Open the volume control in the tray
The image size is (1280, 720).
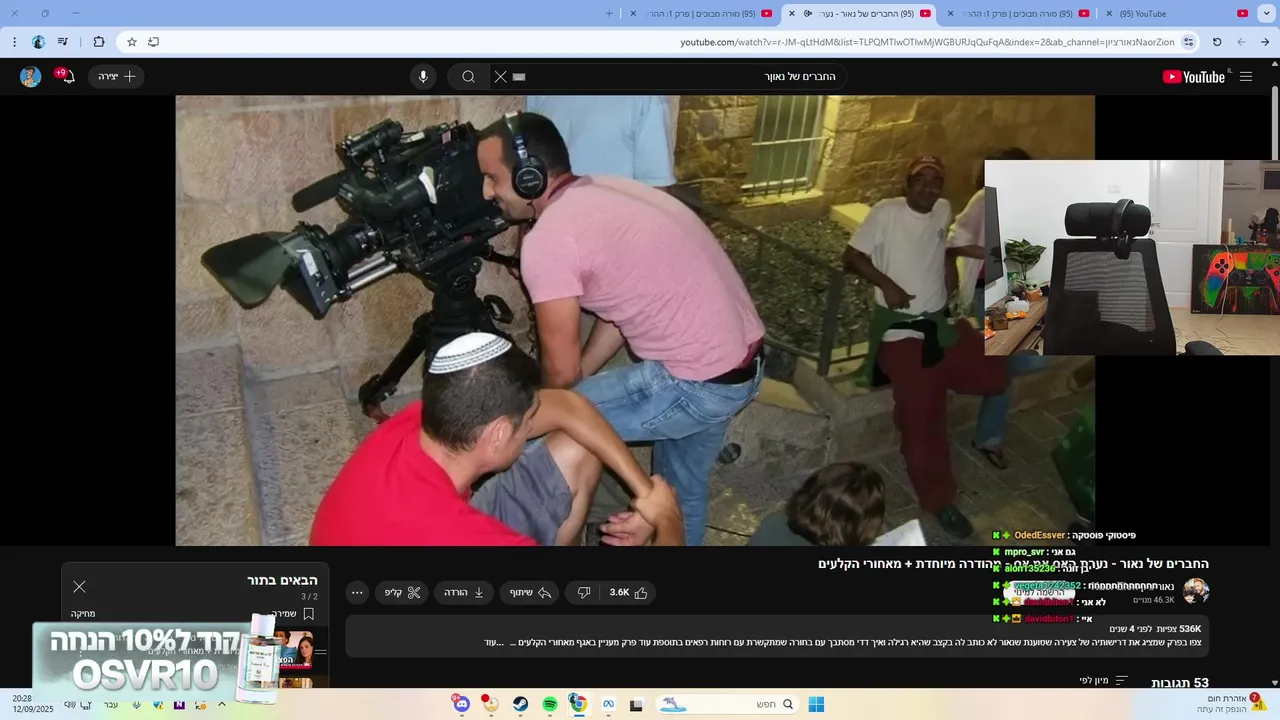[x=70, y=704]
